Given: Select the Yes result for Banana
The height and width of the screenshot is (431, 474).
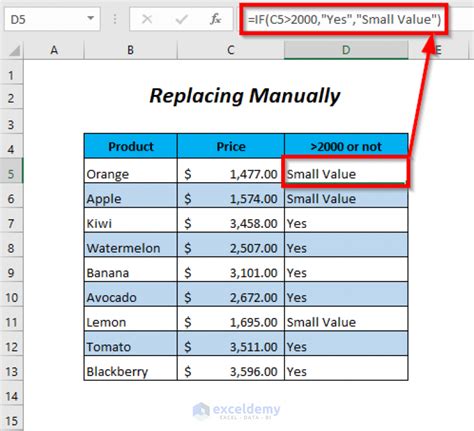Looking at the screenshot, I should [x=346, y=269].
